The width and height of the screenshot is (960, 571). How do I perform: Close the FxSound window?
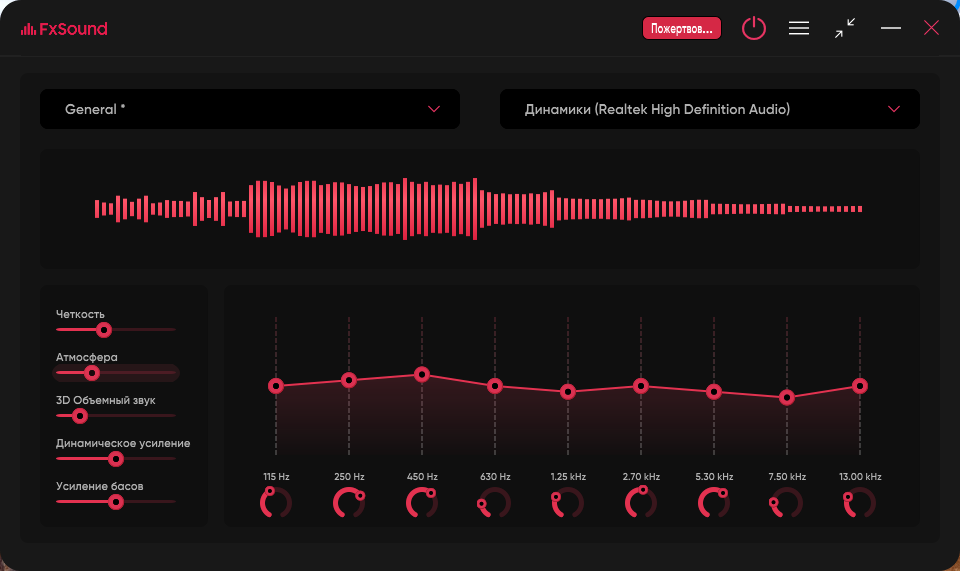point(931,28)
